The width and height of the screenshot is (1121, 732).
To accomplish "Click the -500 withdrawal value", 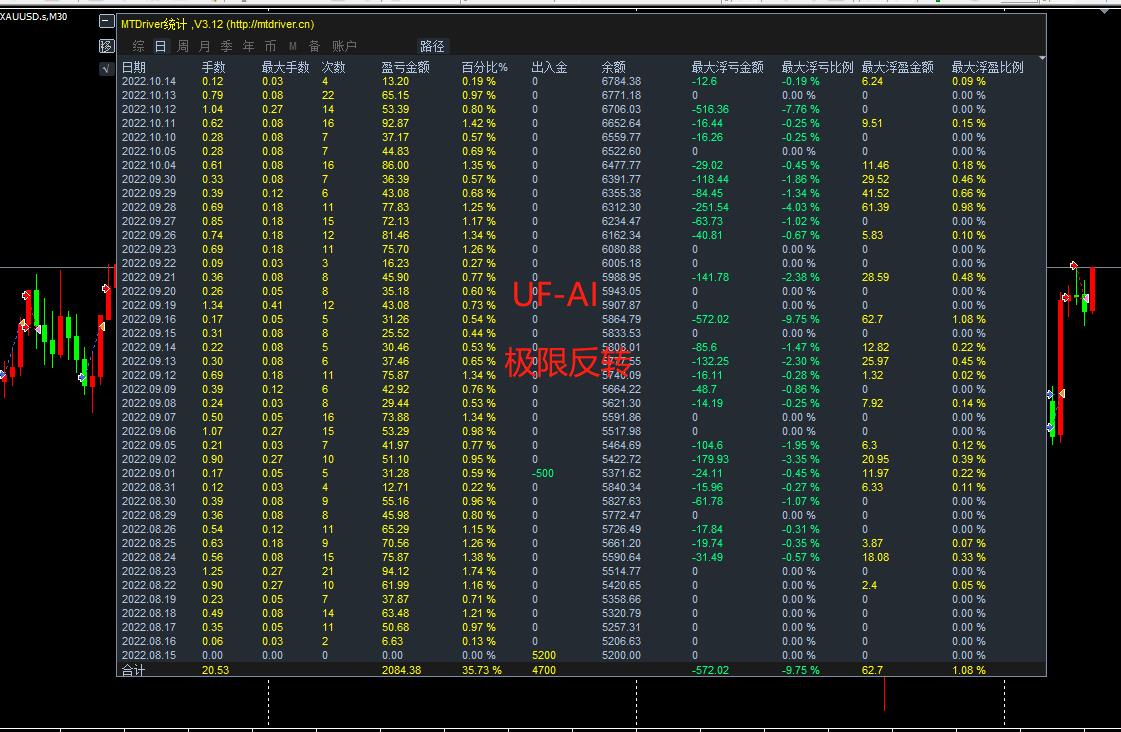I will coord(543,473).
